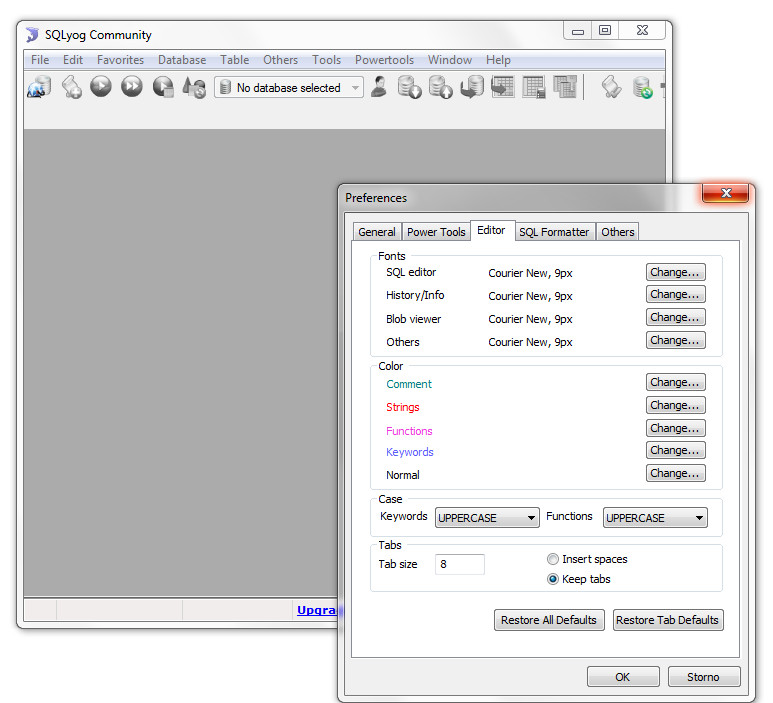The width and height of the screenshot is (773, 703).
Task: Change the Comment color
Action: tap(675, 382)
